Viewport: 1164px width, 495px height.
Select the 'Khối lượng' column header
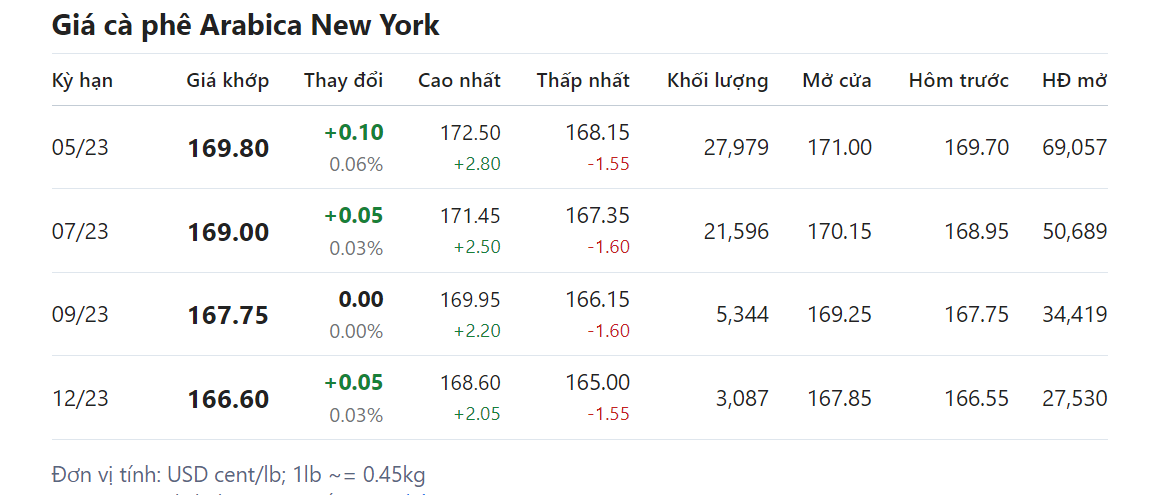point(717,81)
